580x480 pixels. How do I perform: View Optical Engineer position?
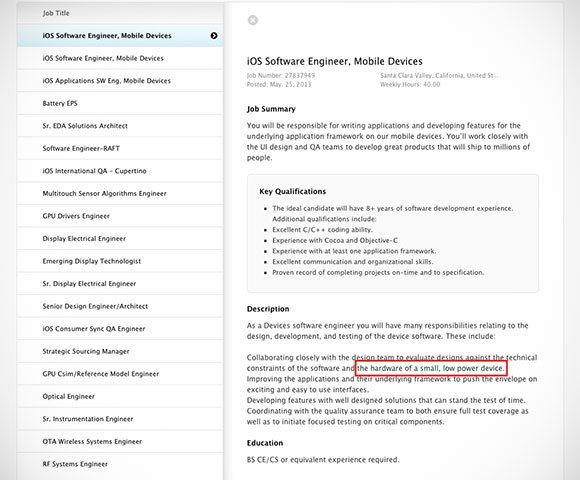[120, 396]
